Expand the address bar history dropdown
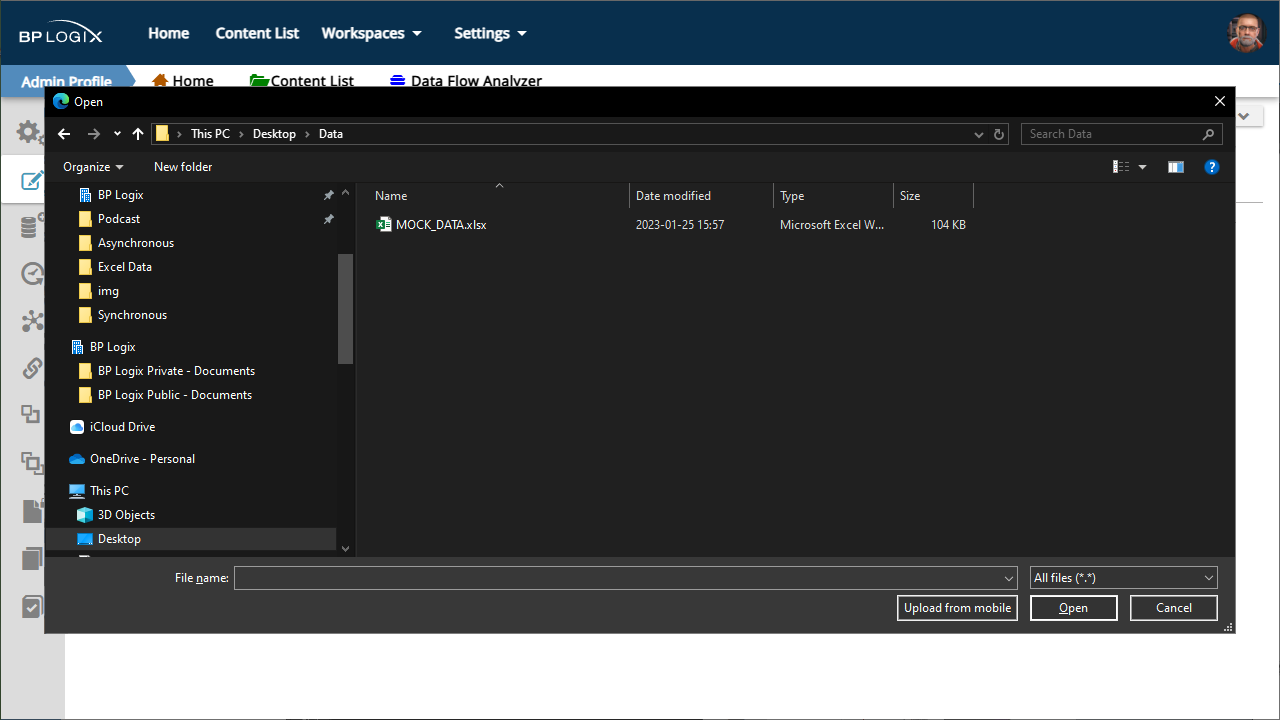The height and width of the screenshot is (720, 1280). [979, 134]
